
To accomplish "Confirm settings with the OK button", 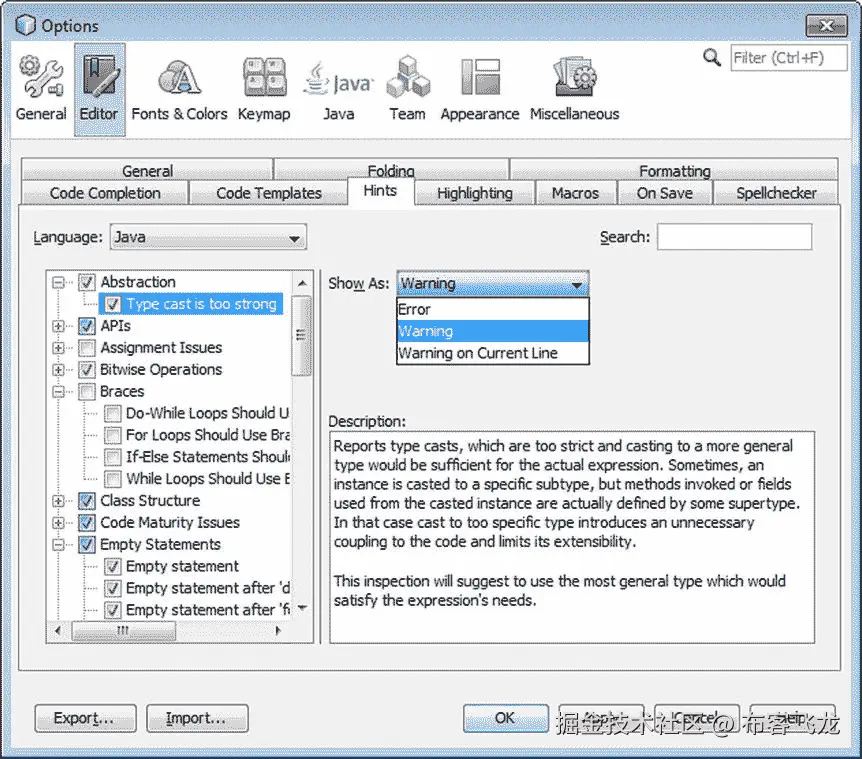I will click(505, 717).
